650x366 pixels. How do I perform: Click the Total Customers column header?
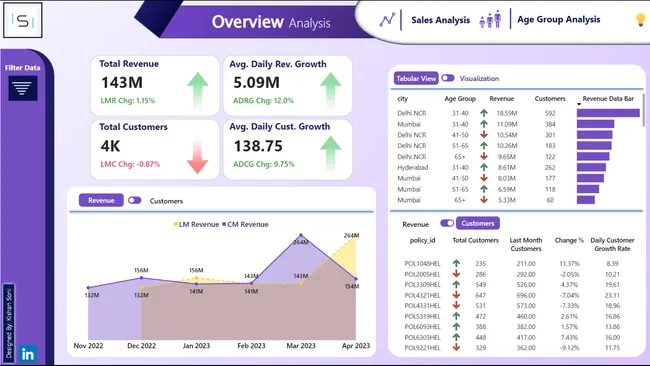point(475,240)
